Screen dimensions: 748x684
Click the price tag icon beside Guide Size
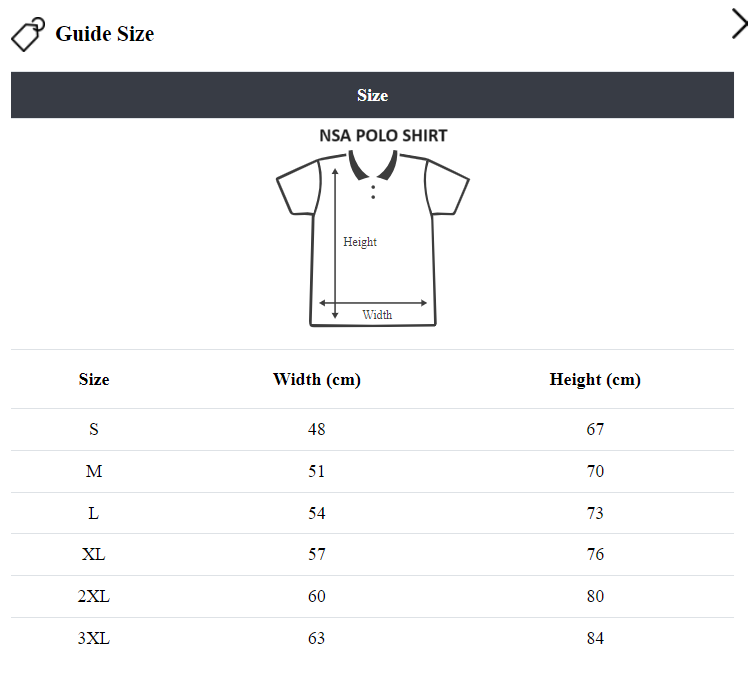[x=28, y=34]
